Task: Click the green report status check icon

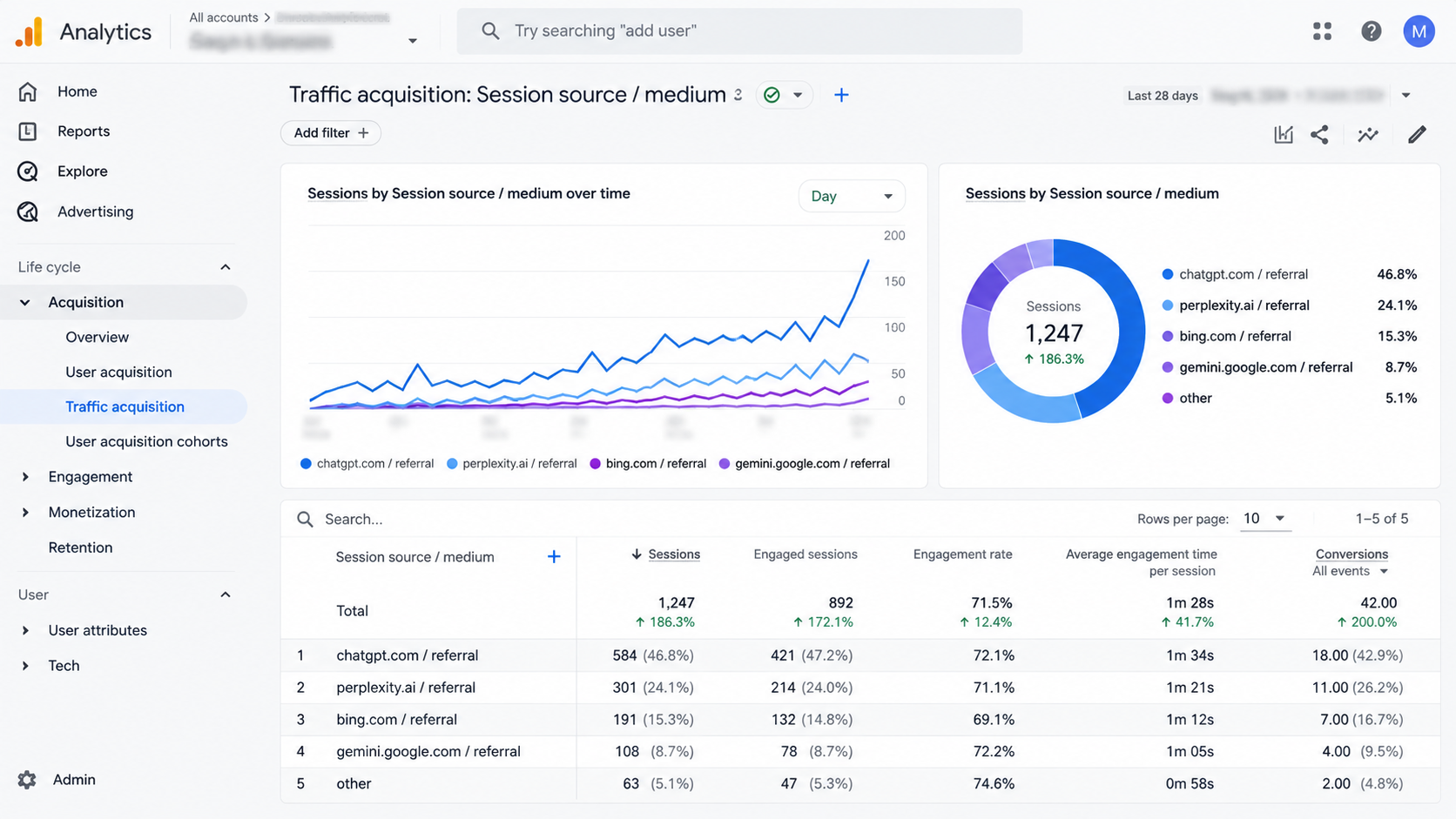Action: click(x=772, y=95)
